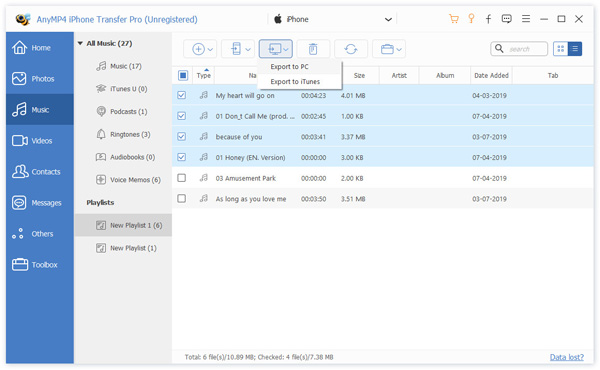This screenshot has width=600, height=370.
Task: Sort by Size column header
Action: (x=359, y=75)
